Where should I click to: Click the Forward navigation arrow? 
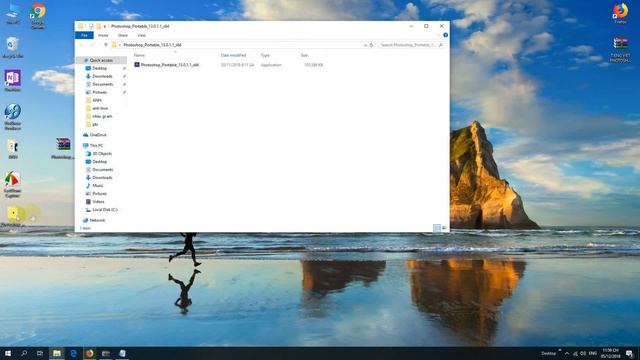pos(91,45)
